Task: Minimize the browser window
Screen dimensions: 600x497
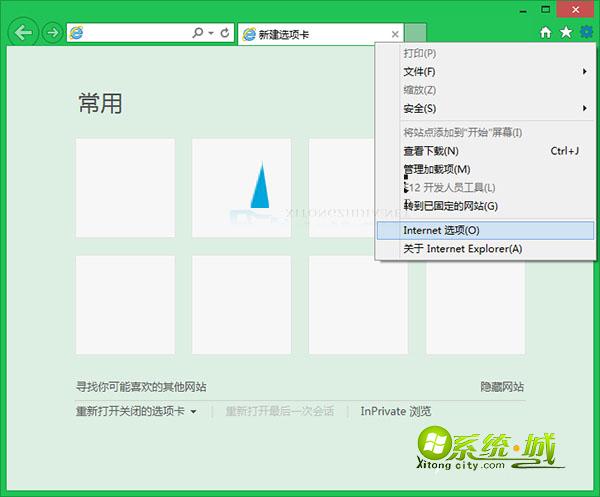Action: click(x=523, y=10)
